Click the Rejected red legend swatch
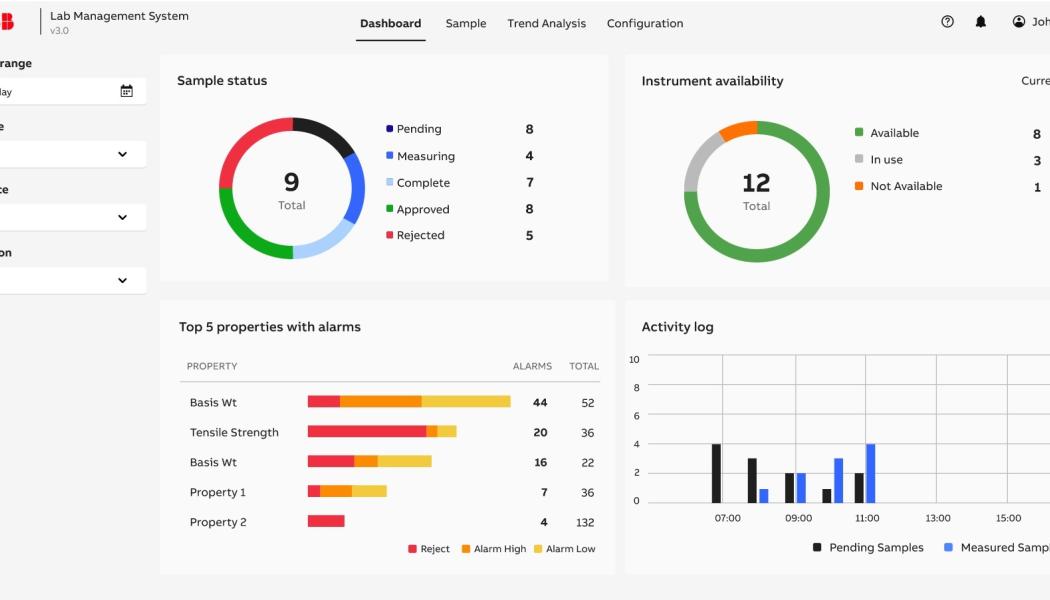This screenshot has height=600, width=1050. (x=389, y=236)
